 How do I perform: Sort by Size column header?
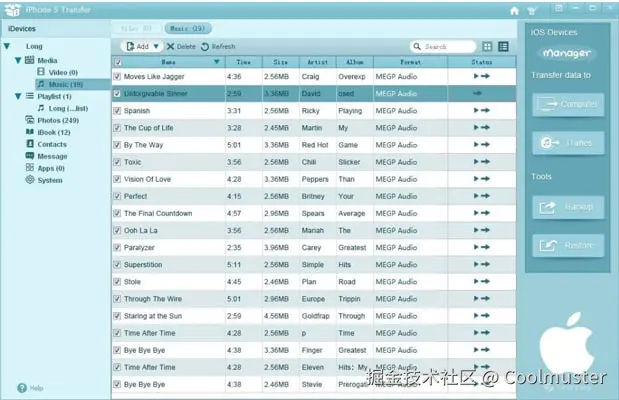tap(281, 62)
